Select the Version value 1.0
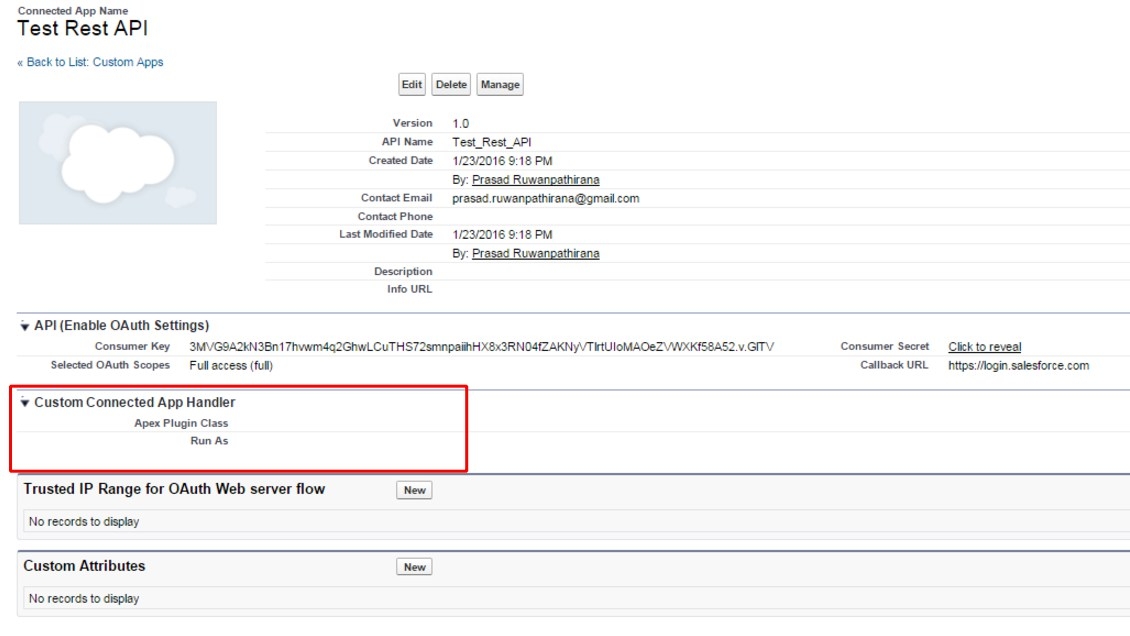The width and height of the screenshot is (1130, 636). [461, 123]
